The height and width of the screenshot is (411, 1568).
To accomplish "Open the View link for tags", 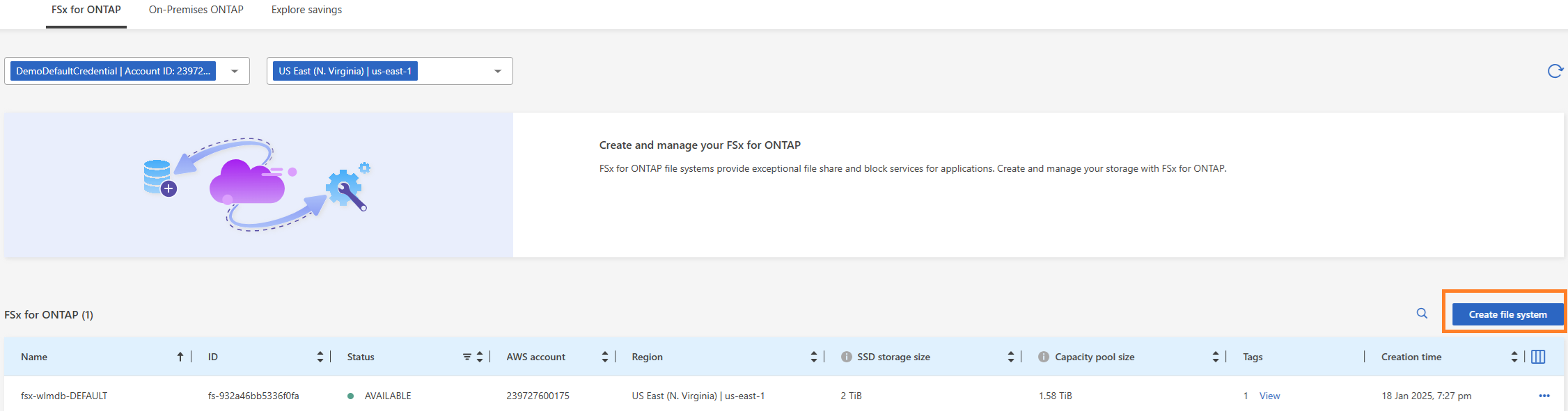I will [x=1269, y=396].
